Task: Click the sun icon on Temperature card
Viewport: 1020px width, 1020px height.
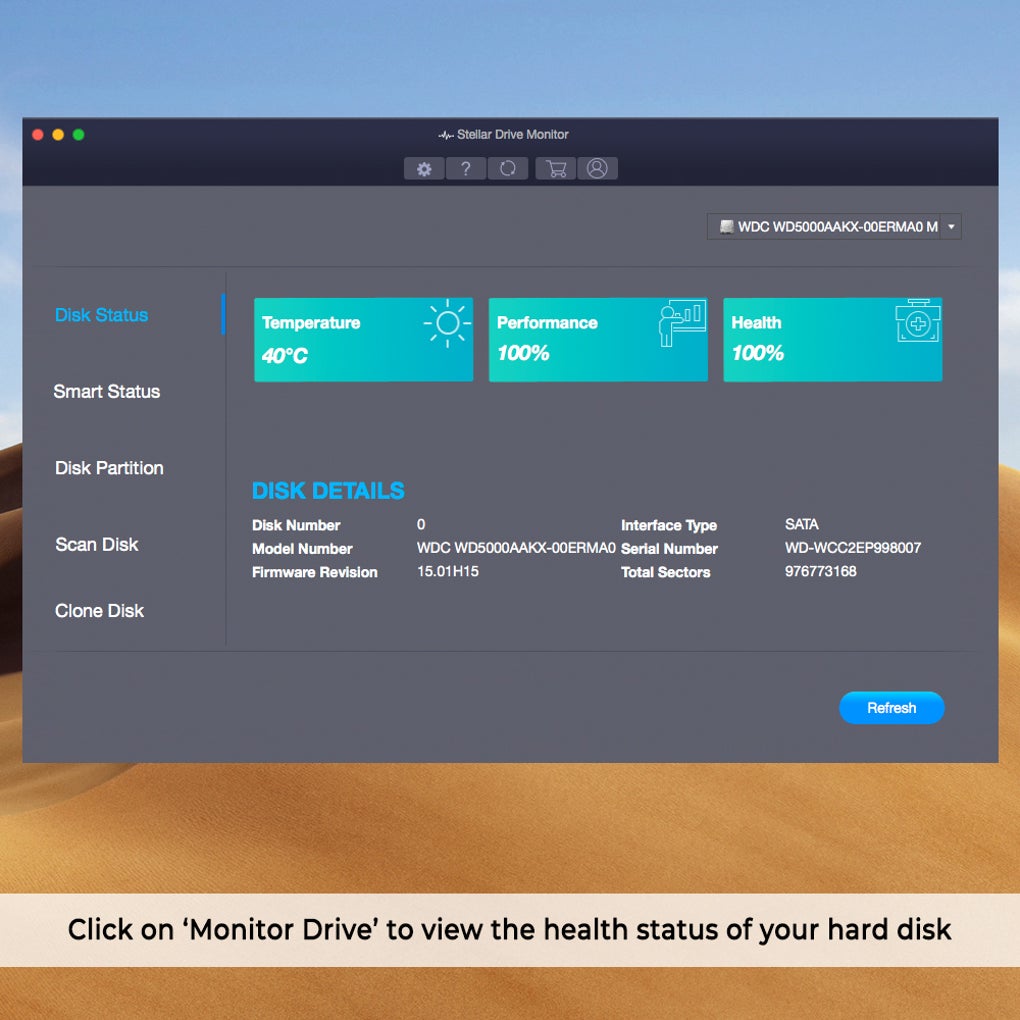Action: (448, 323)
